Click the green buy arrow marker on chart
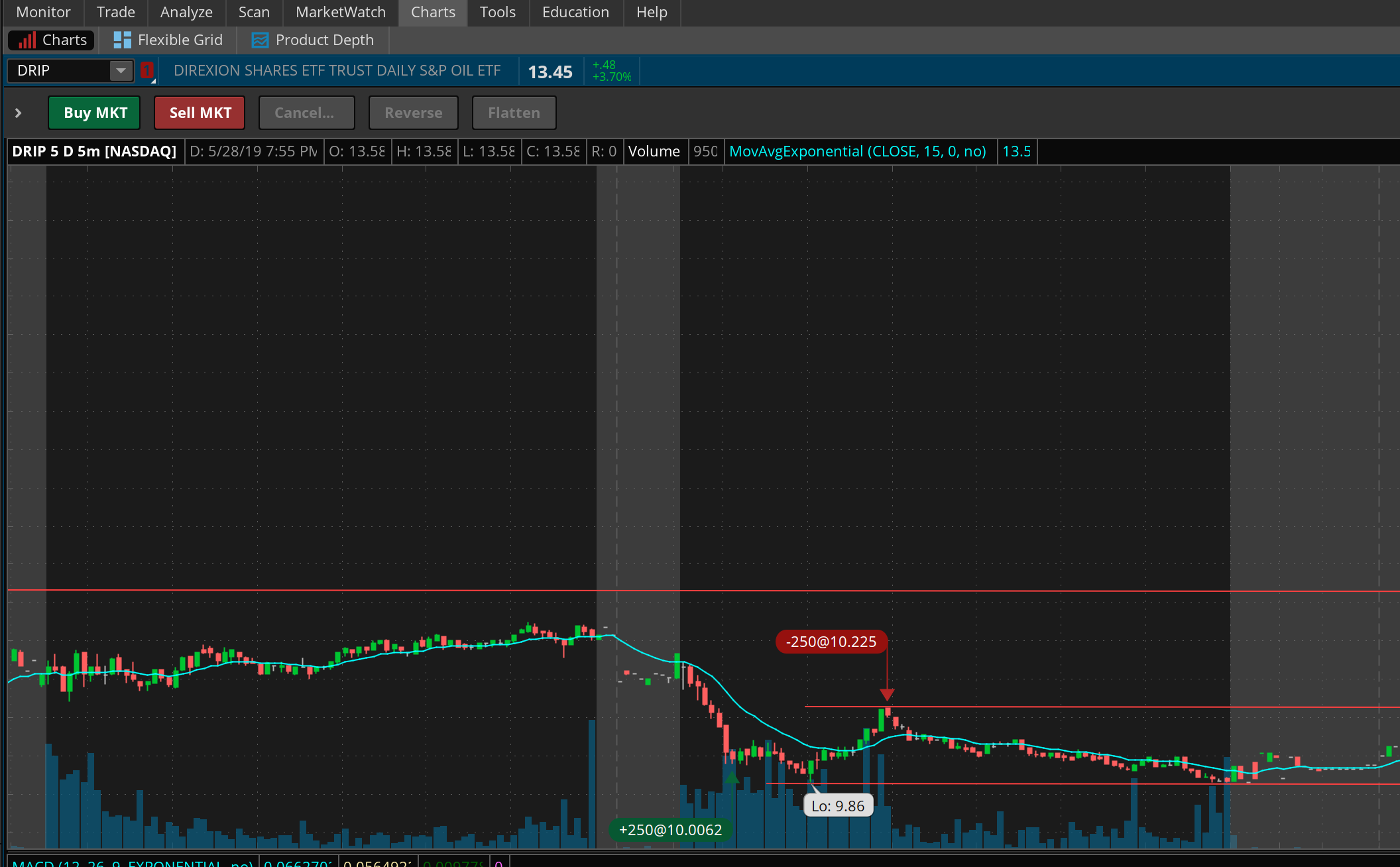 click(x=732, y=778)
